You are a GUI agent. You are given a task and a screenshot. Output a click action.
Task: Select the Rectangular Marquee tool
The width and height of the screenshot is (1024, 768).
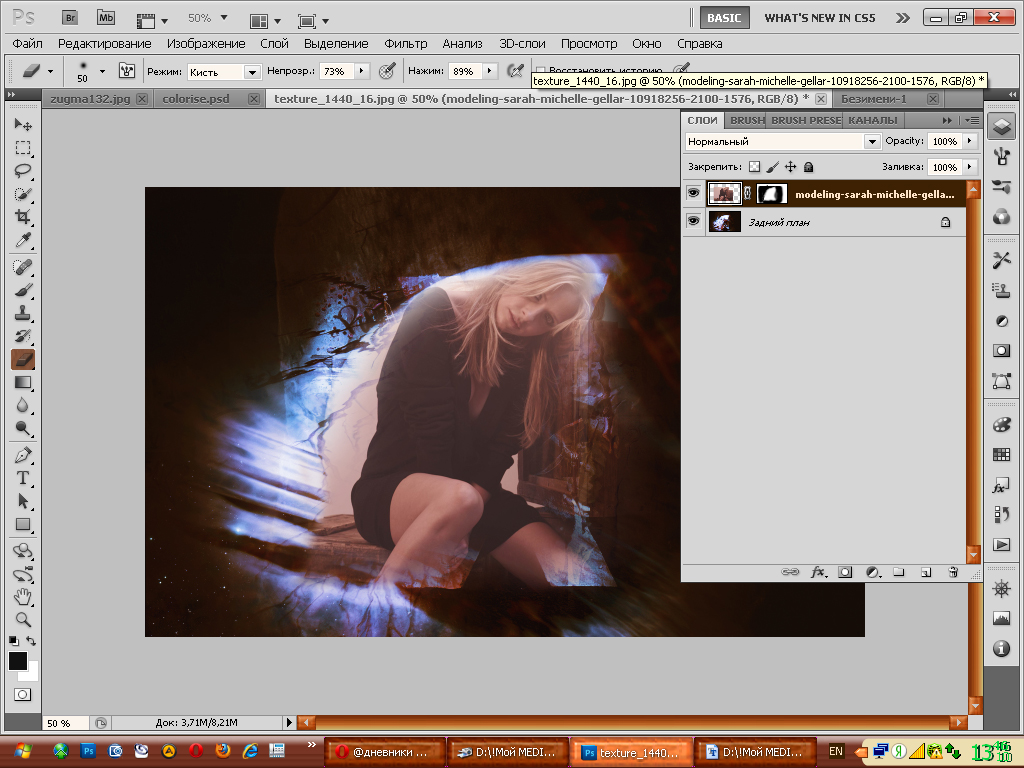23,148
